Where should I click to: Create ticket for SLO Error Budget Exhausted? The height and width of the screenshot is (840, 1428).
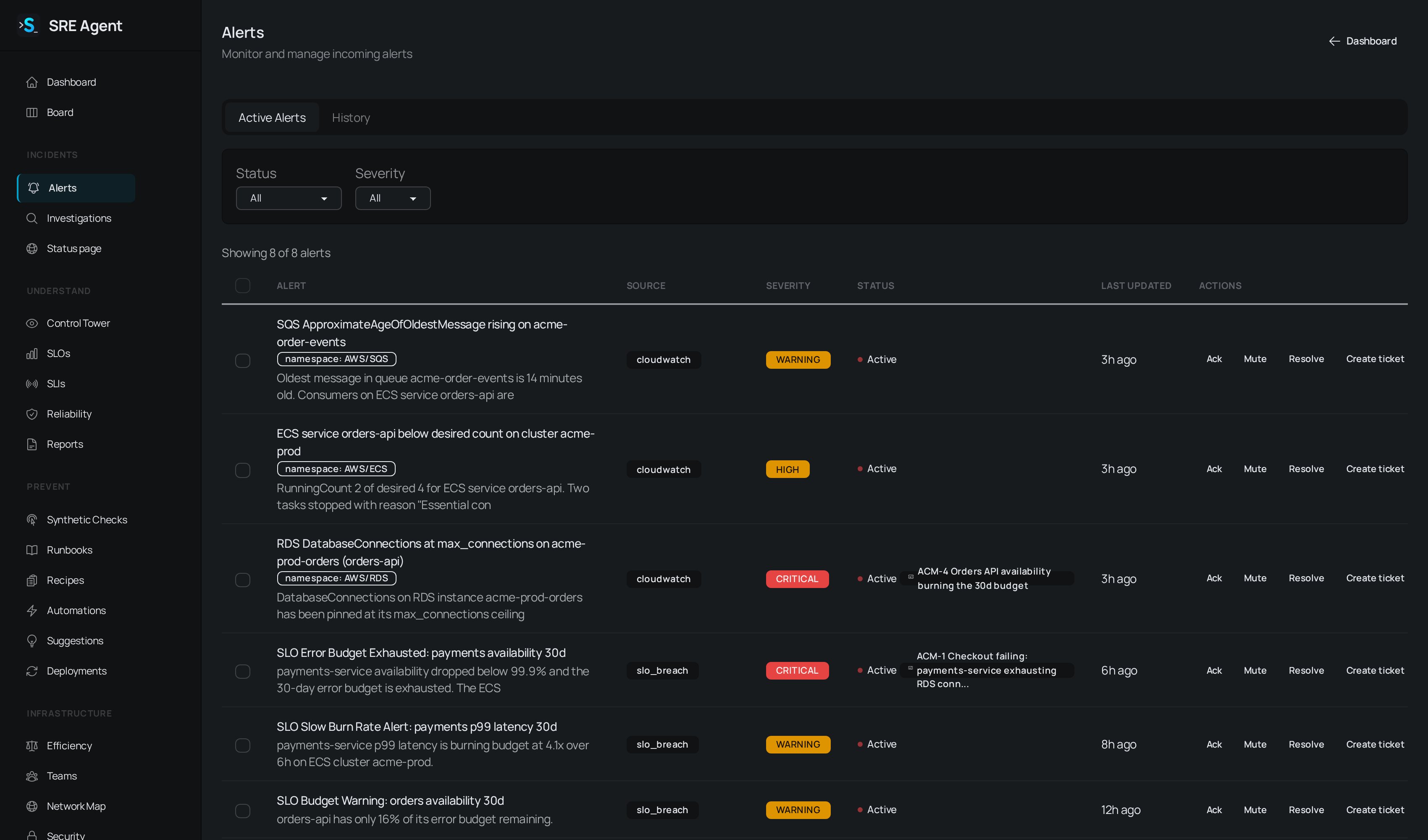[x=1375, y=670]
